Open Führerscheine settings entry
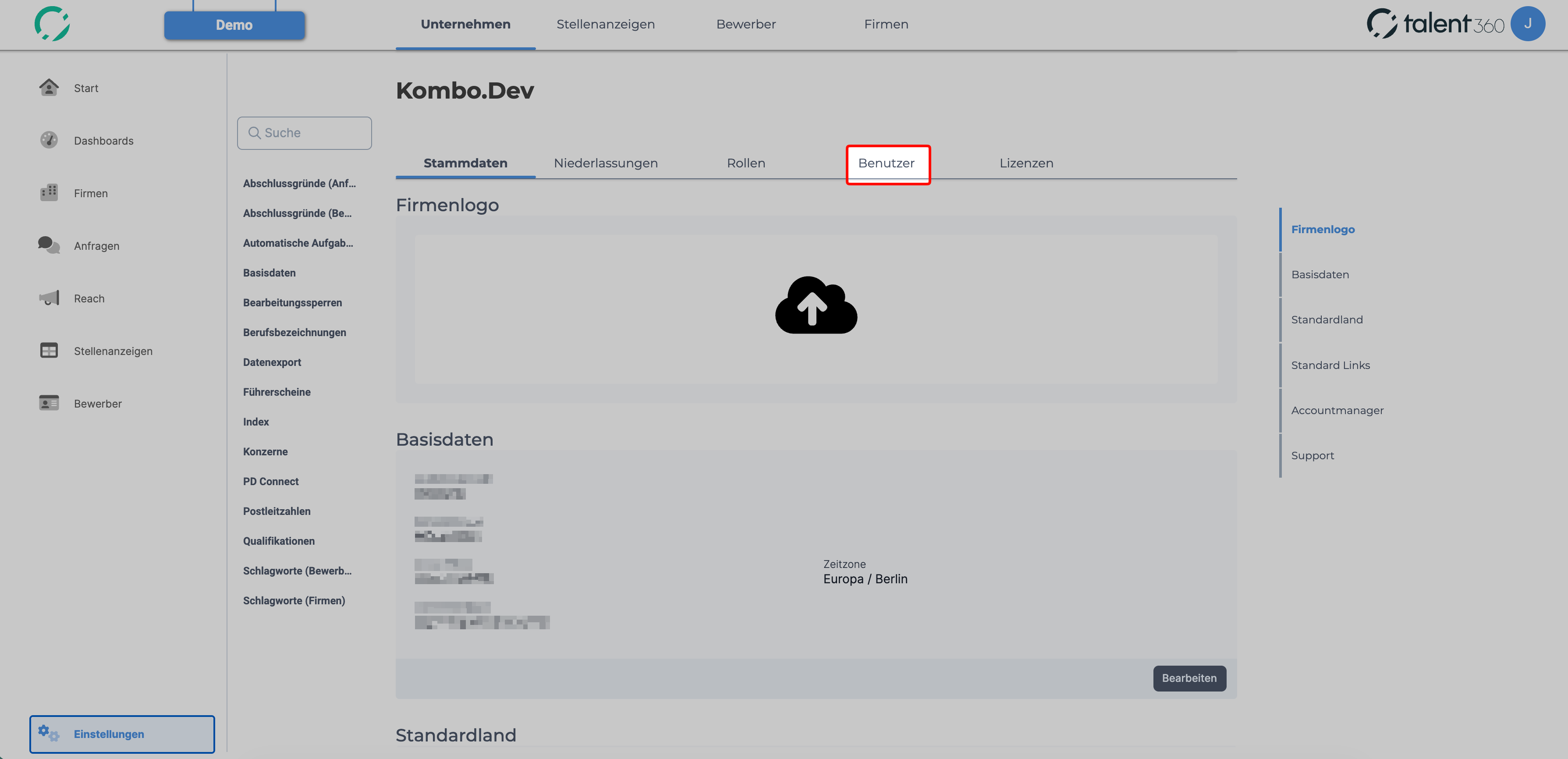 click(x=277, y=392)
